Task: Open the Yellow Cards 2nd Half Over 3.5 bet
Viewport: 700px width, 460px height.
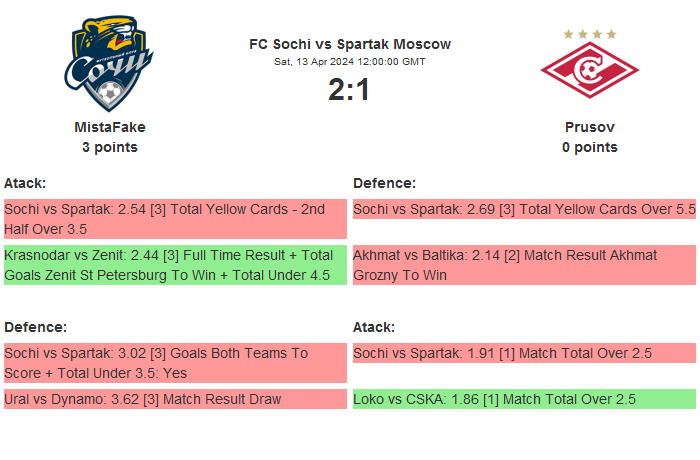Action: click(175, 219)
